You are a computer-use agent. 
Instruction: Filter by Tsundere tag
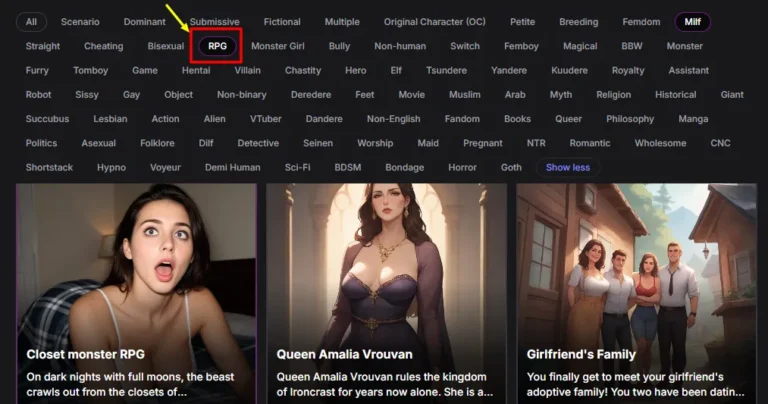pos(446,71)
